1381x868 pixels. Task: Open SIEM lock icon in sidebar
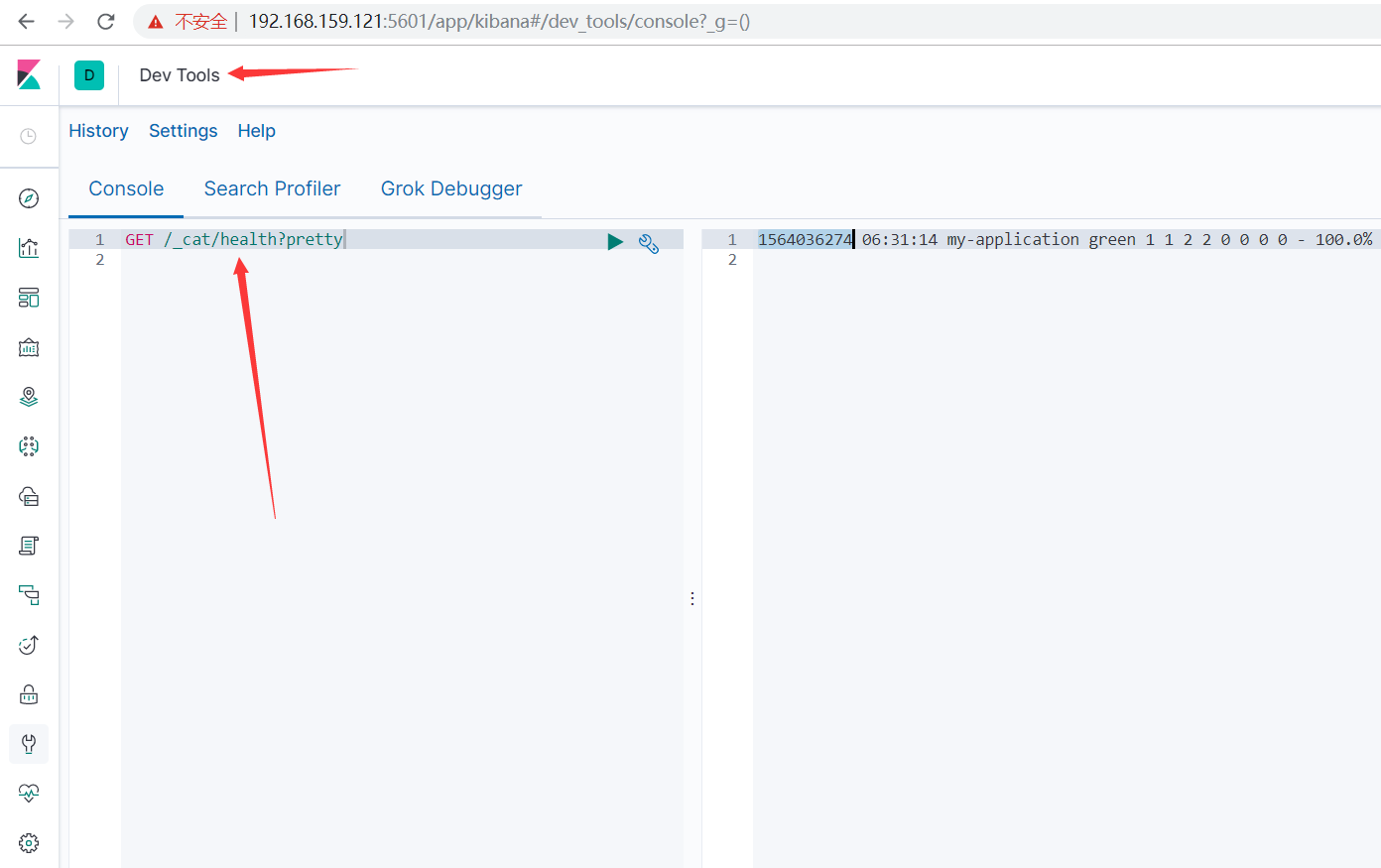[29, 694]
